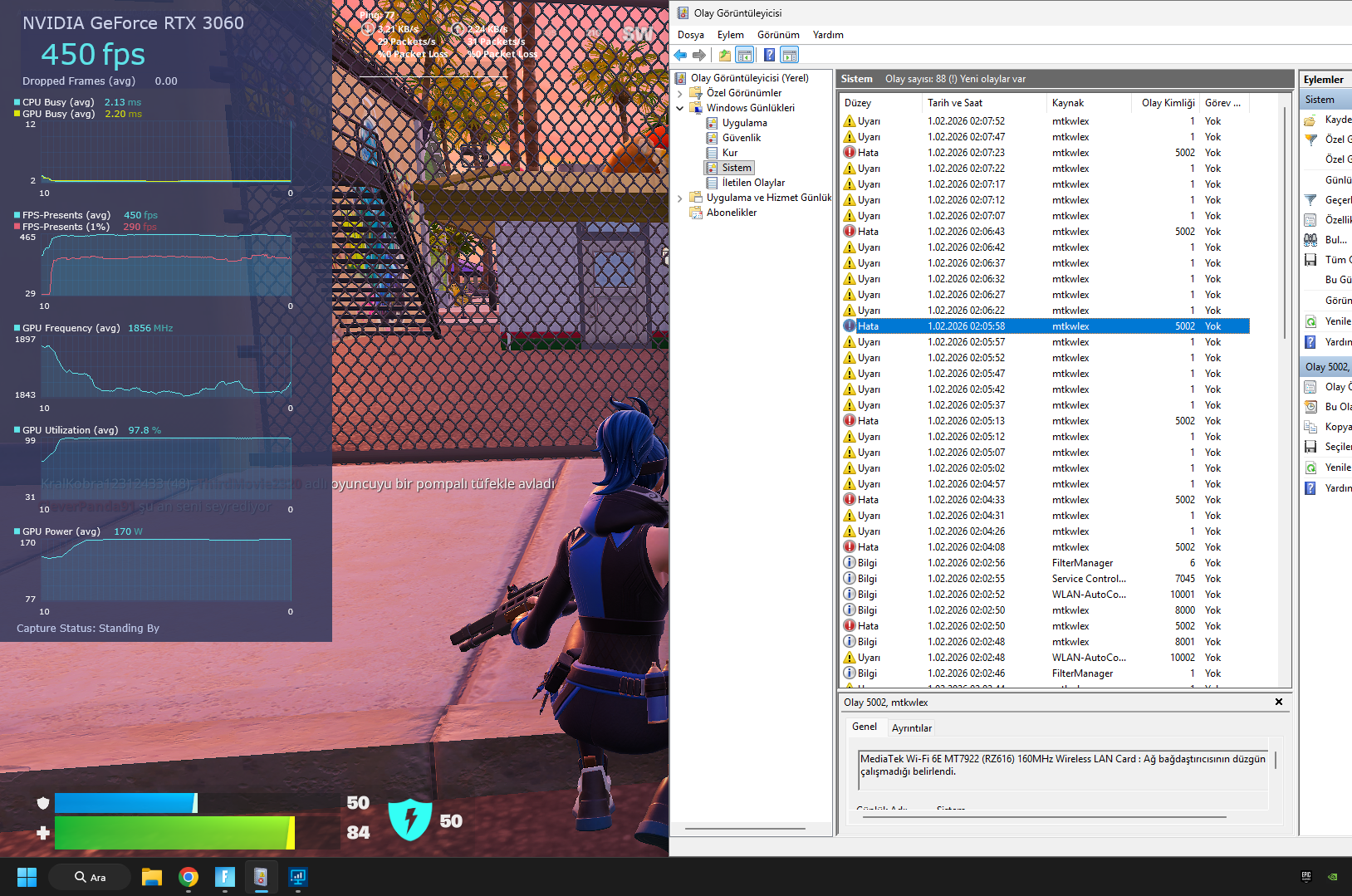Sort by the Tarih ve Saat column header
Screen dimensions: 1352x896
tap(983, 103)
